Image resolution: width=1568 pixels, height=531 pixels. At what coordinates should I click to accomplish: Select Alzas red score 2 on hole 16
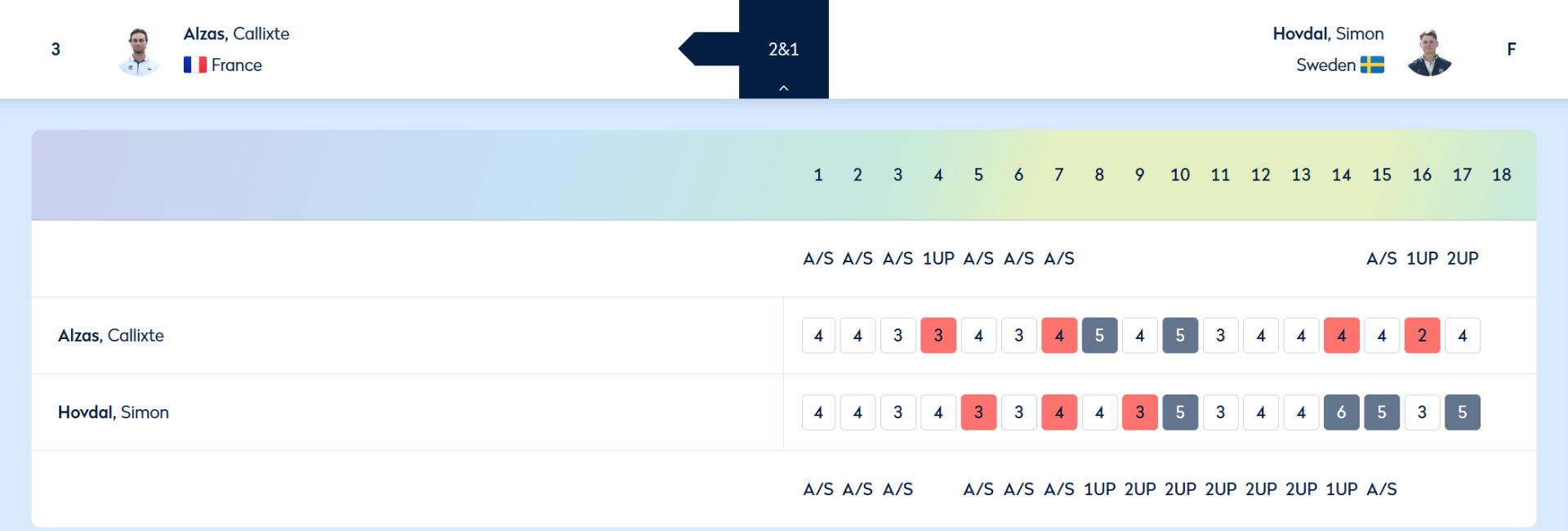pos(1422,335)
